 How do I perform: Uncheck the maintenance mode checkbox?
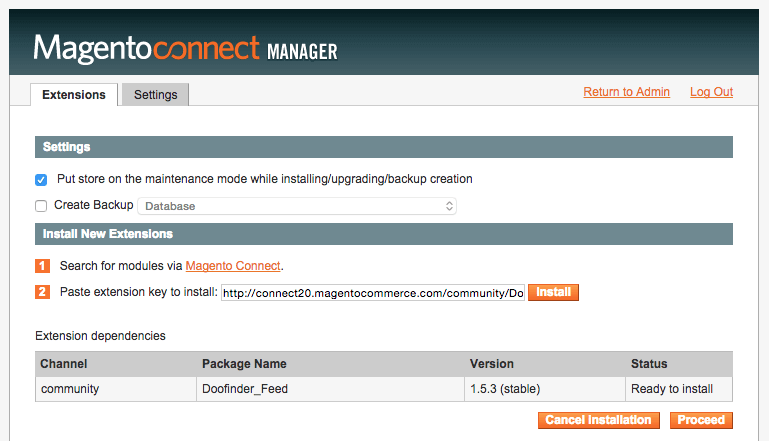[x=41, y=180]
